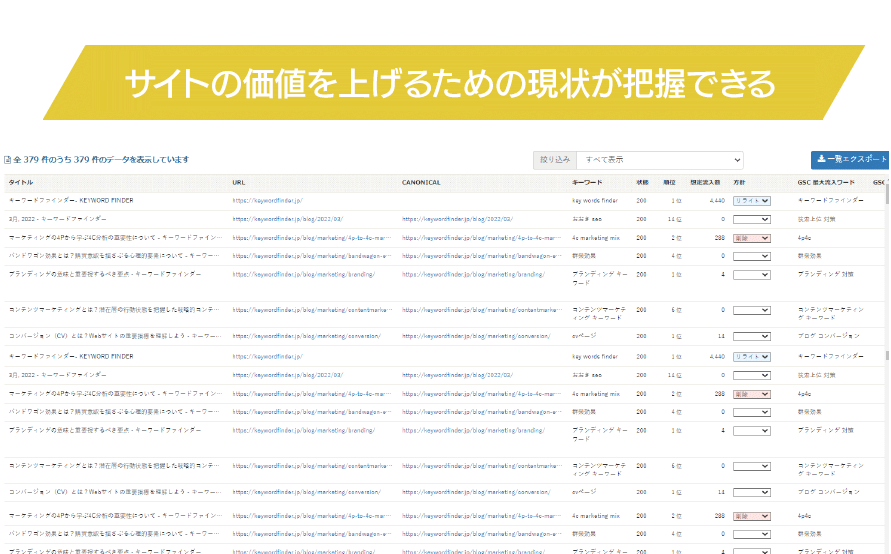Open the blog/2022/03/ link in URL column
Viewport: 891px width, 554px height.
point(287,219)
